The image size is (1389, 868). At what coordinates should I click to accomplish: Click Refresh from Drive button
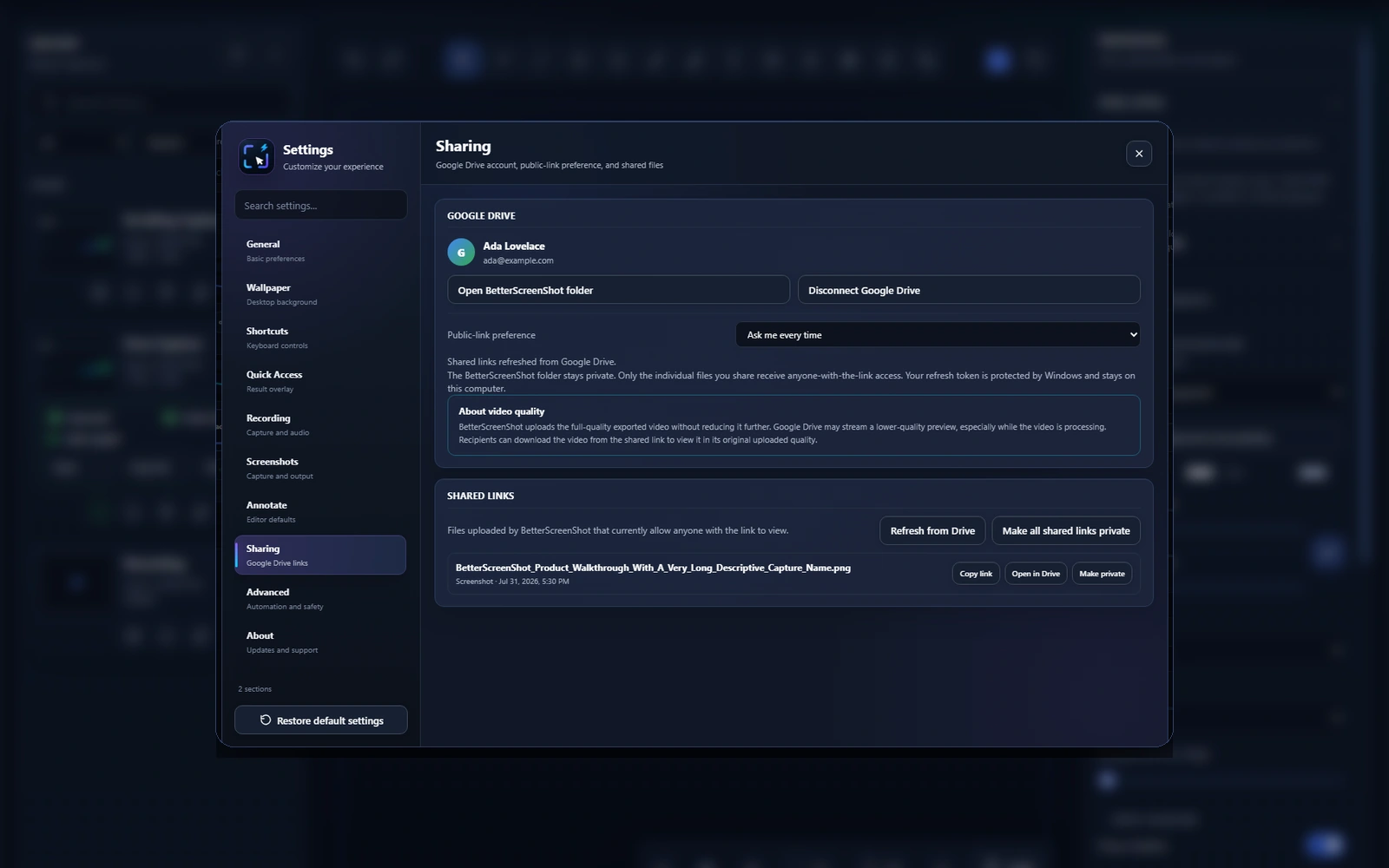[932, 530]
